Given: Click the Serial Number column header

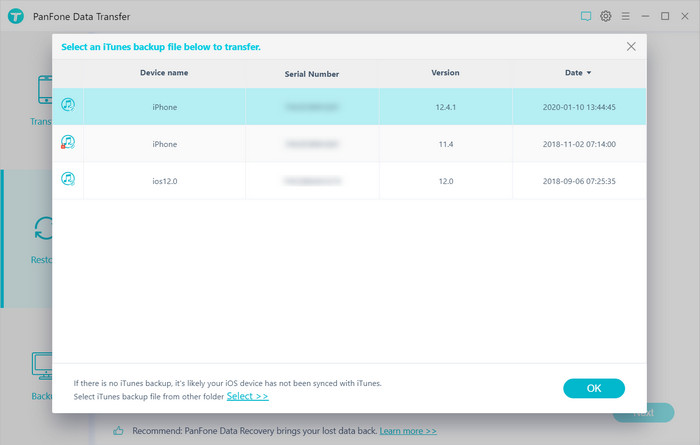Looking at the screenshot, I should (x=312, y=74).
